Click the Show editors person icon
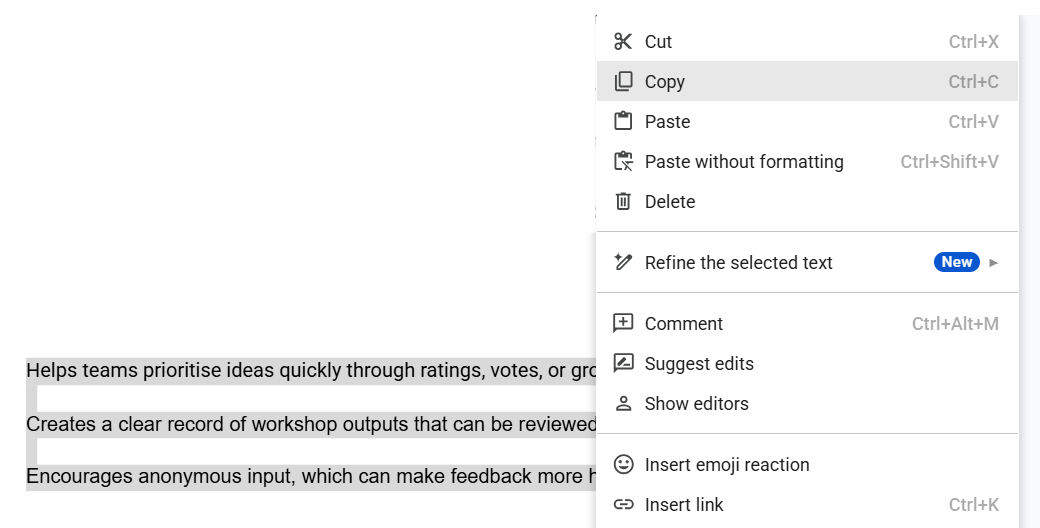The width and height of the screenshot is (1040, 528). [x=623, y=403]
